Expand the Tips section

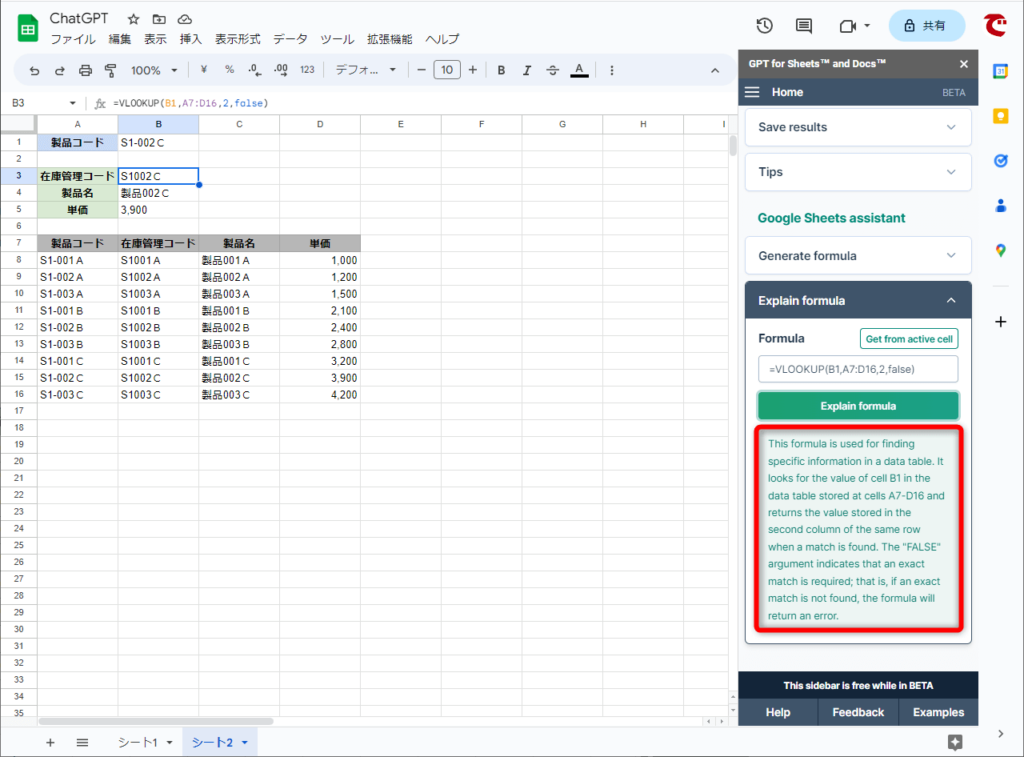coord(858,172)
